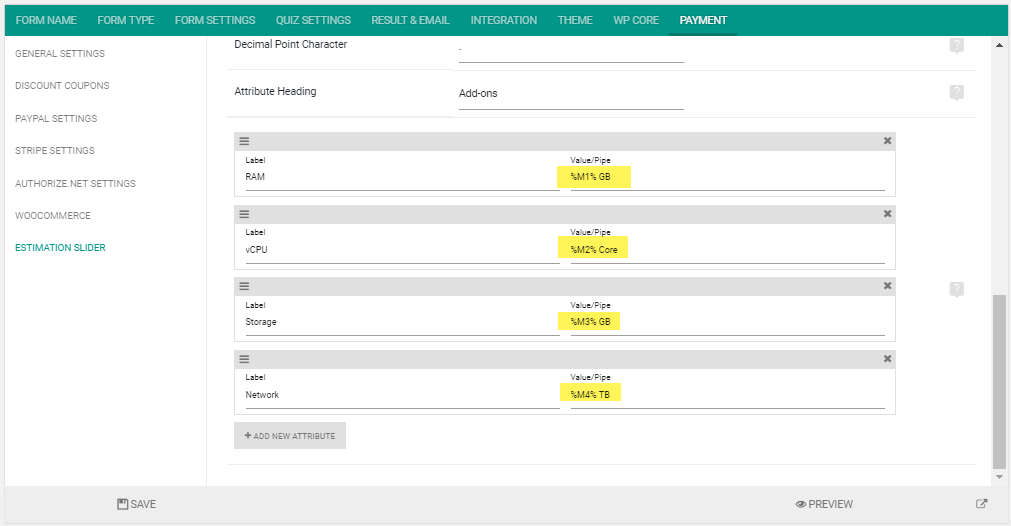The width and height of the screenshot is (1011, 526).
Task: Edit the %M2% Core value field
Action: [x=727, y=250]
